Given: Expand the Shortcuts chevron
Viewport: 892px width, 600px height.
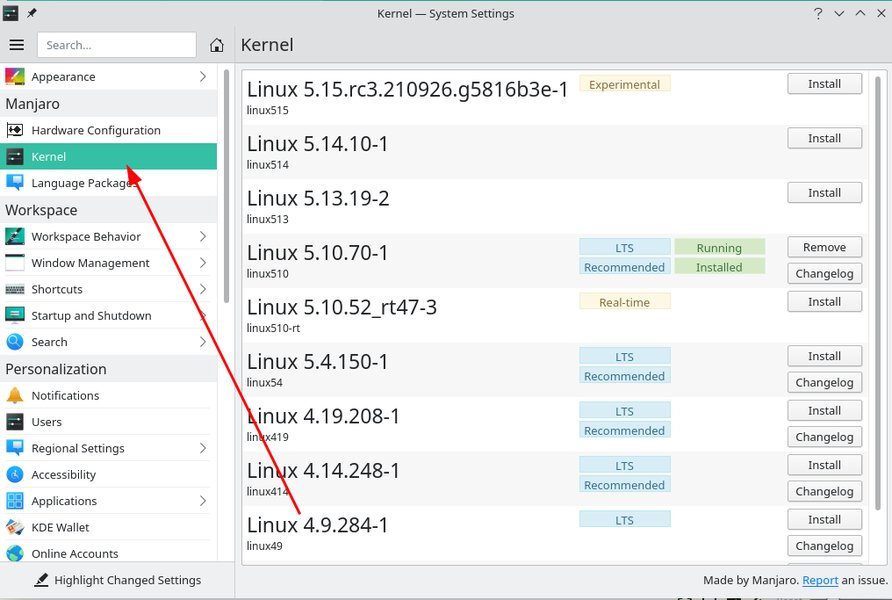Looking at the screenshot, I should [x=203, y=289].
